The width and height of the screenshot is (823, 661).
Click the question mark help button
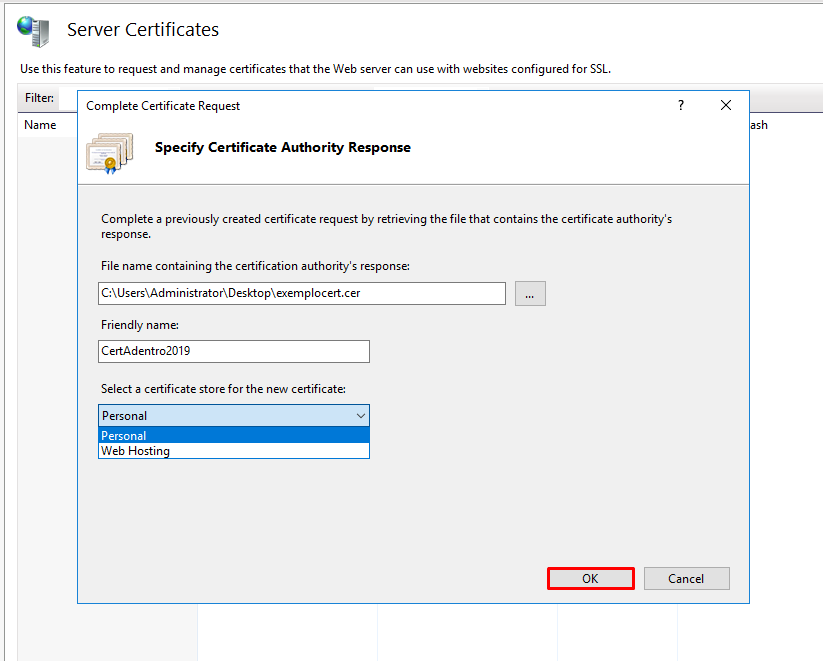pos(681,105)
